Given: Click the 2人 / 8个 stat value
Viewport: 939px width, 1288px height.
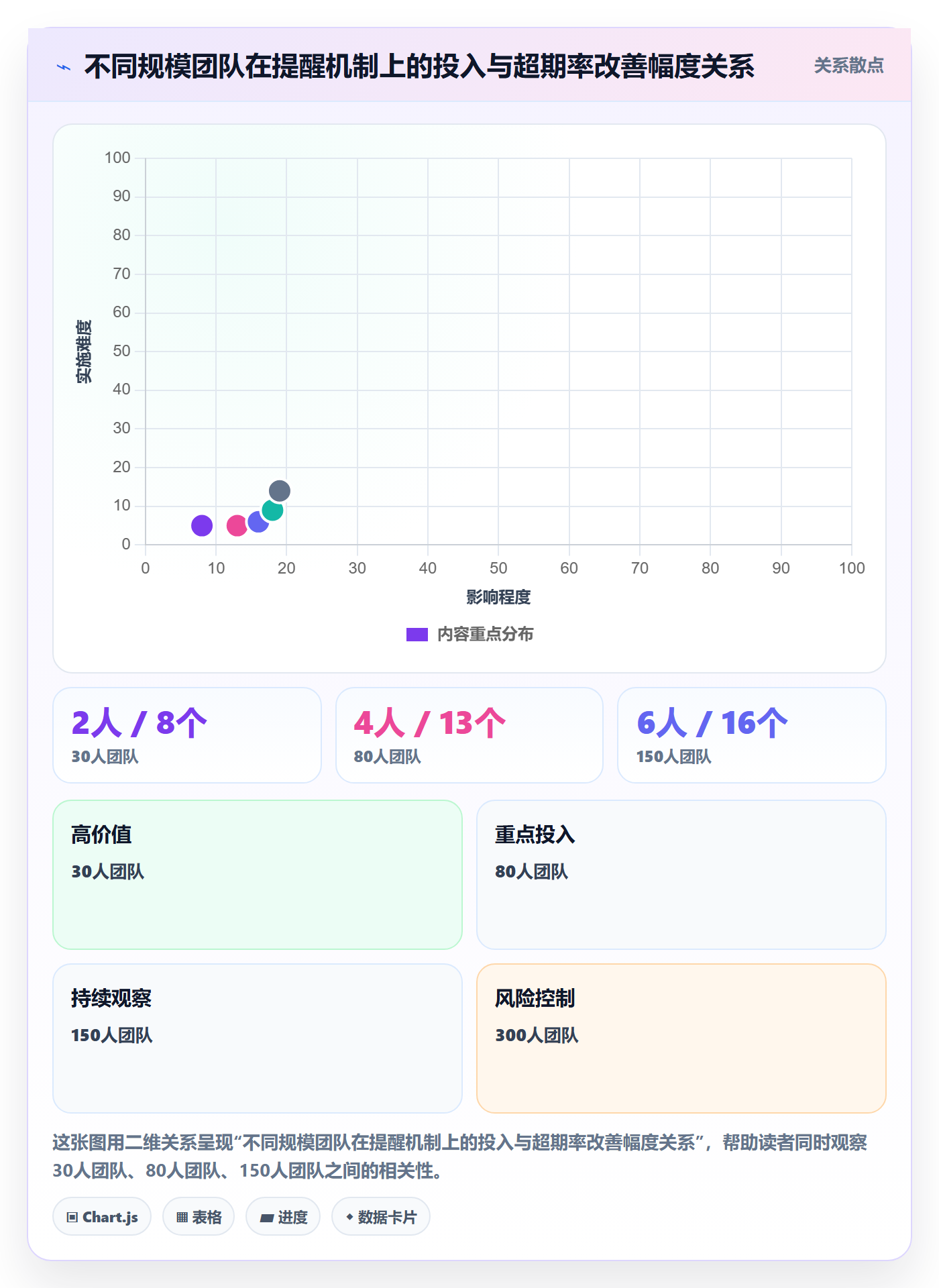Looking at the screenshot, I should (x=140, y=723).
